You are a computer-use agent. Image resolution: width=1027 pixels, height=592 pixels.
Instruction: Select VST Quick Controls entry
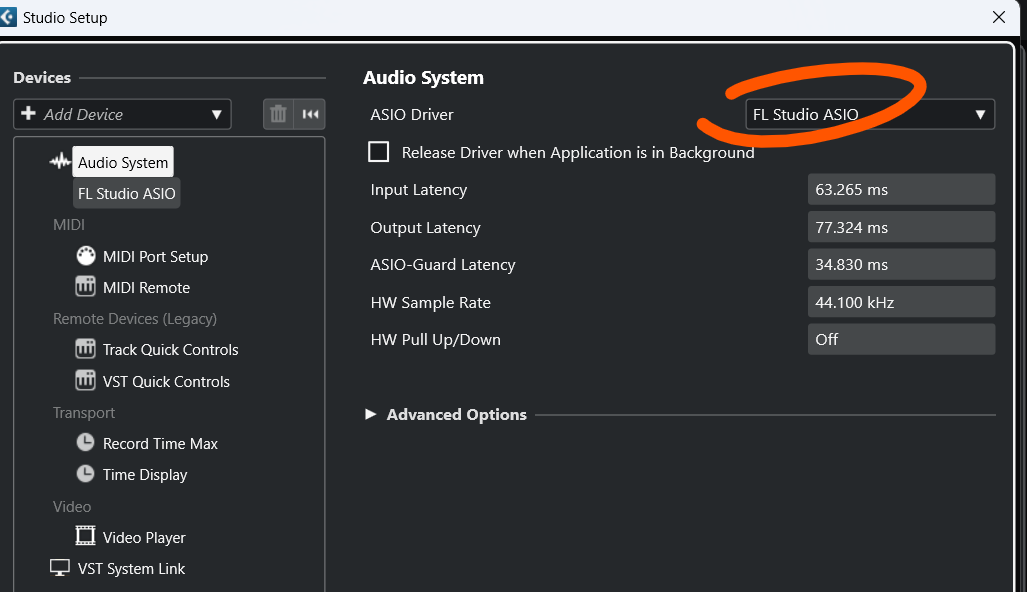coord(166,381)
